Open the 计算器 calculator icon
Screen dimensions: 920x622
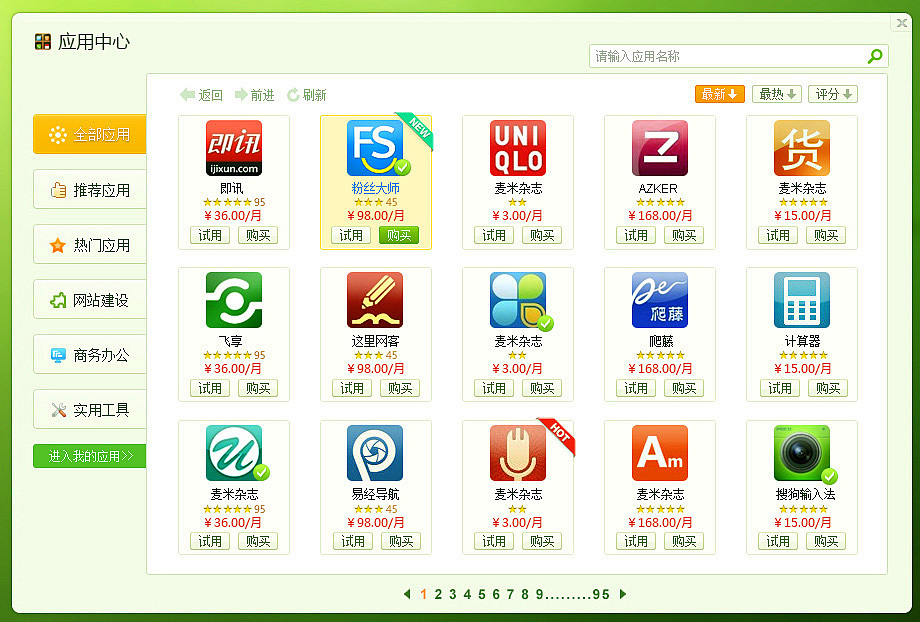[801, 300]
